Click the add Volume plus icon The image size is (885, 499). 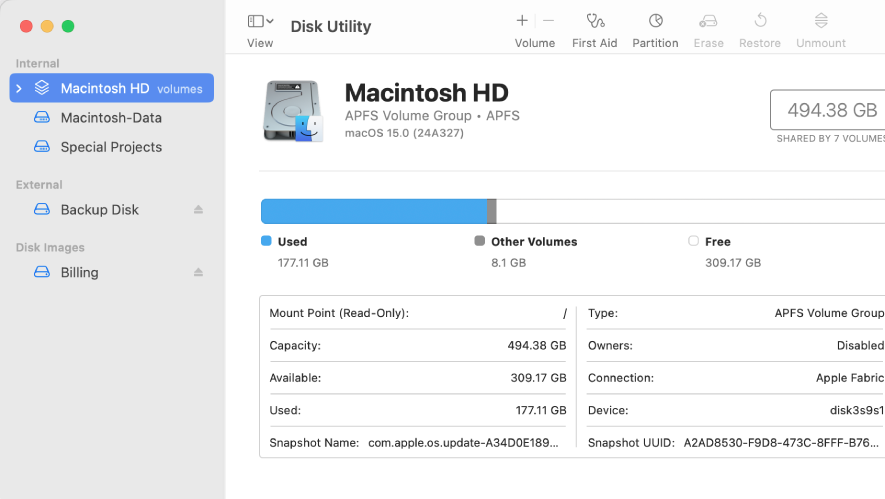pyautogui.click(x=522, y=21)
